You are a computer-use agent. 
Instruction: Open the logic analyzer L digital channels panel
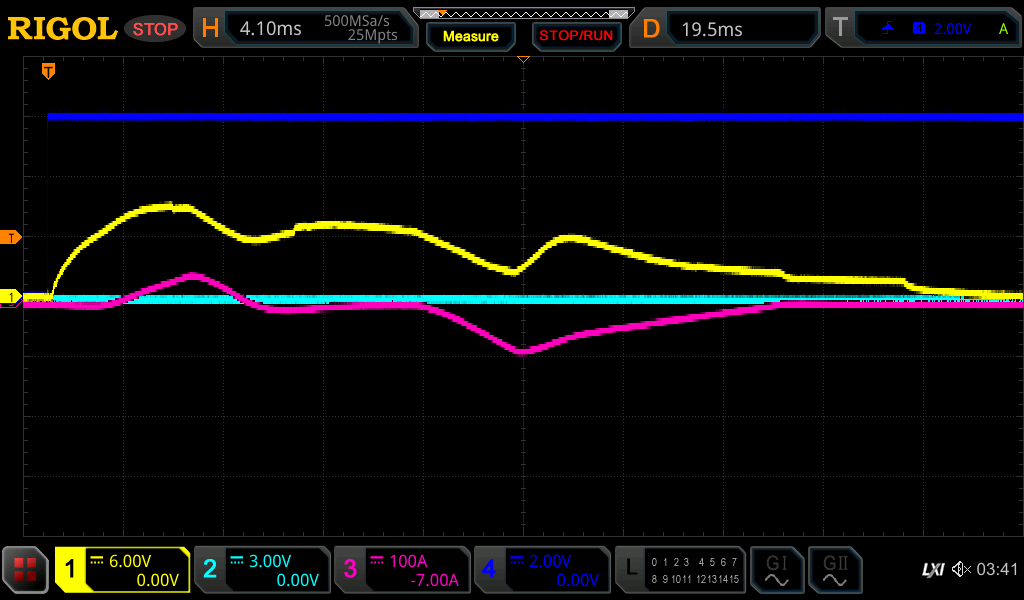(680, 570)
